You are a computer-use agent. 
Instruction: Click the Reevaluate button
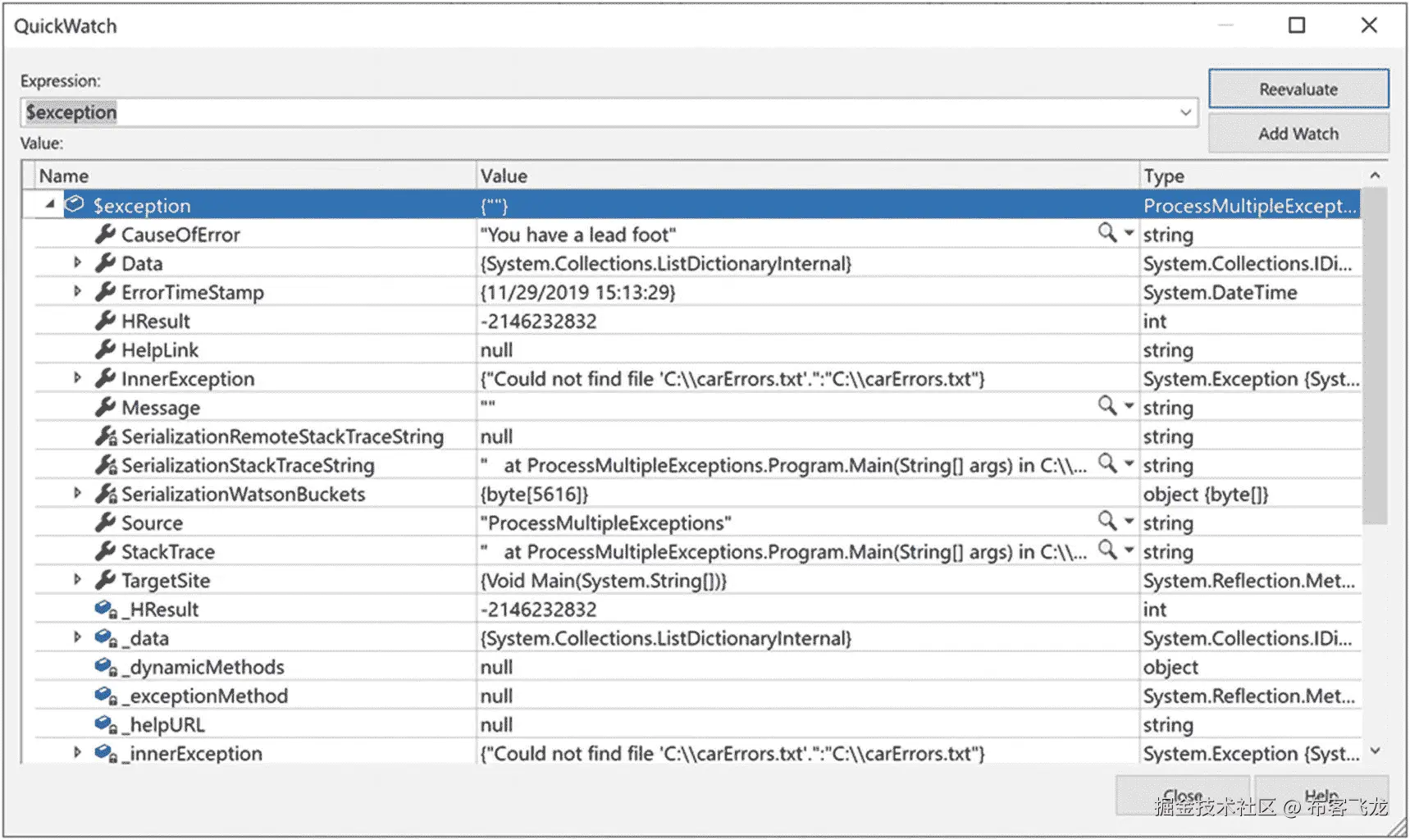(1298, 89)
